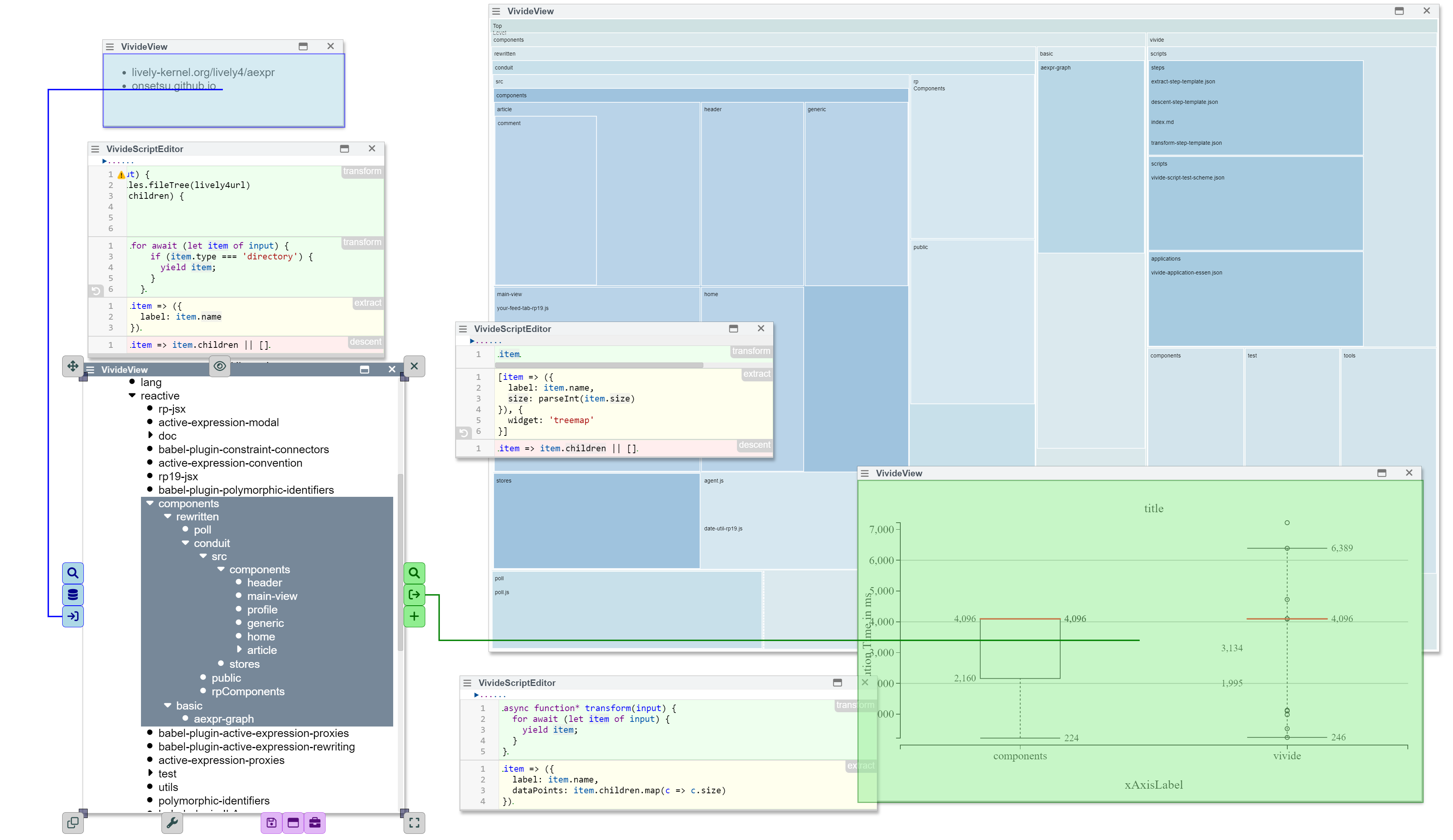Select the babel-plugin-constraint-connectors tree item
Screen dimensions: 1453x840
[243, 449]
